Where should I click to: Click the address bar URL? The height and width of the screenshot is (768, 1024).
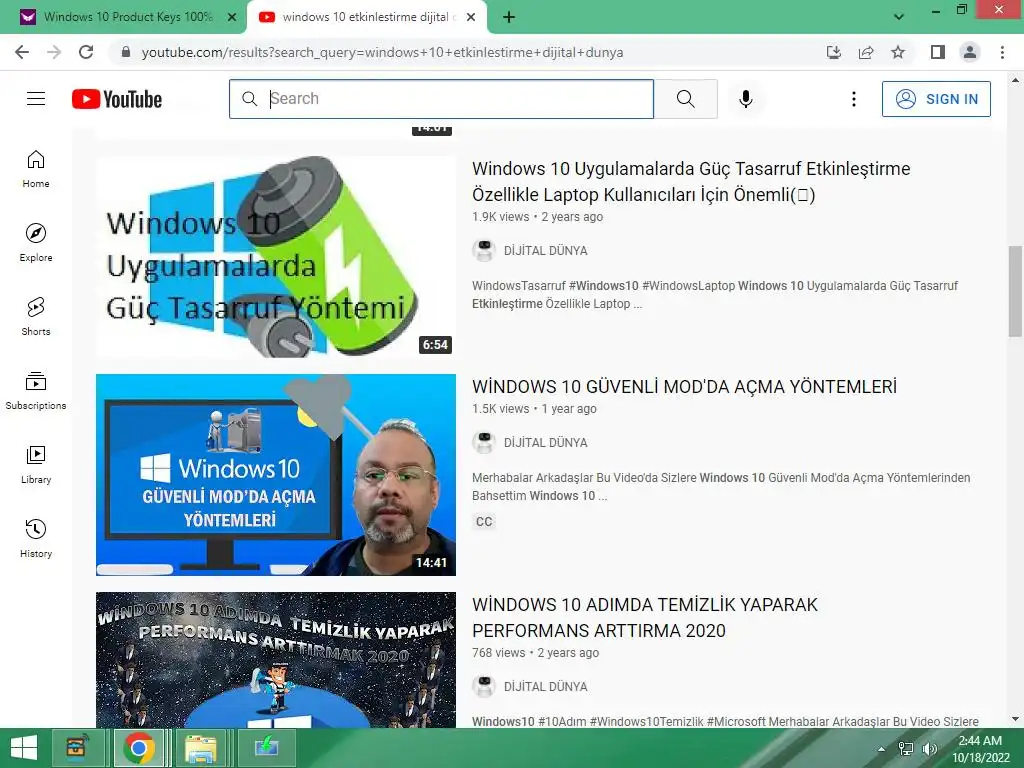coord(382,52)
